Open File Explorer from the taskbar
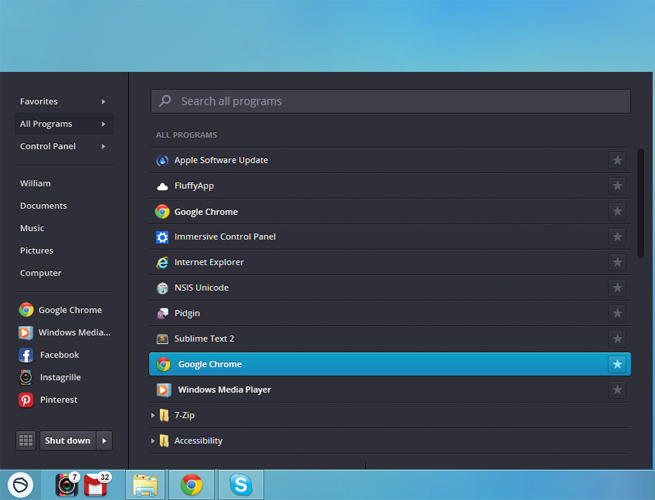 point(145,485)
